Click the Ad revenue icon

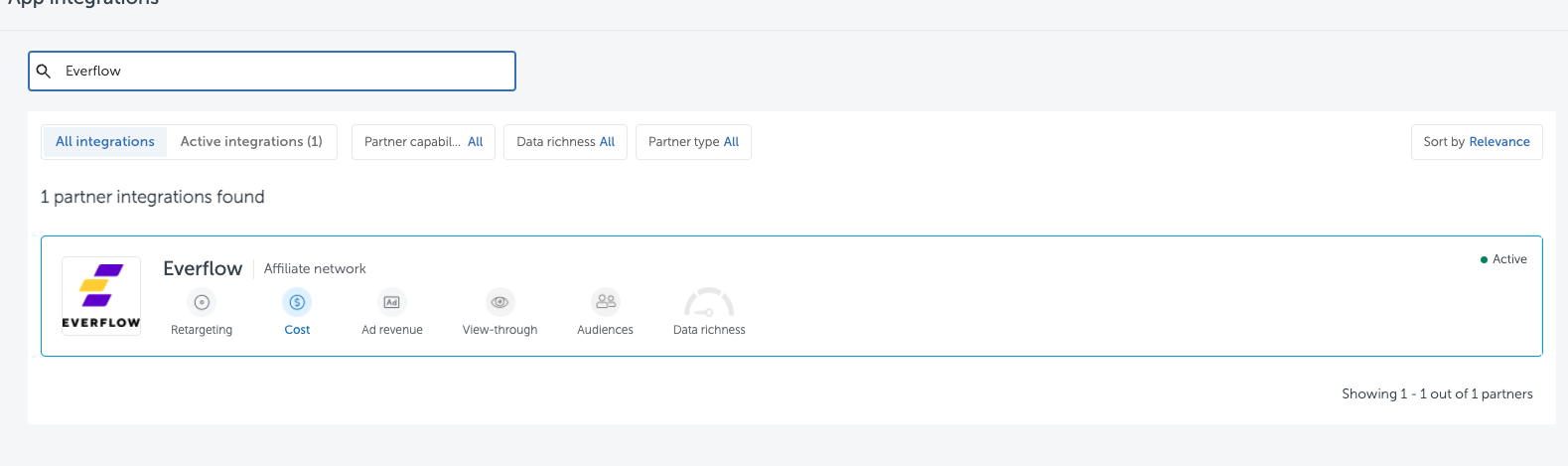pyautogui.click(x=392, y=302)
